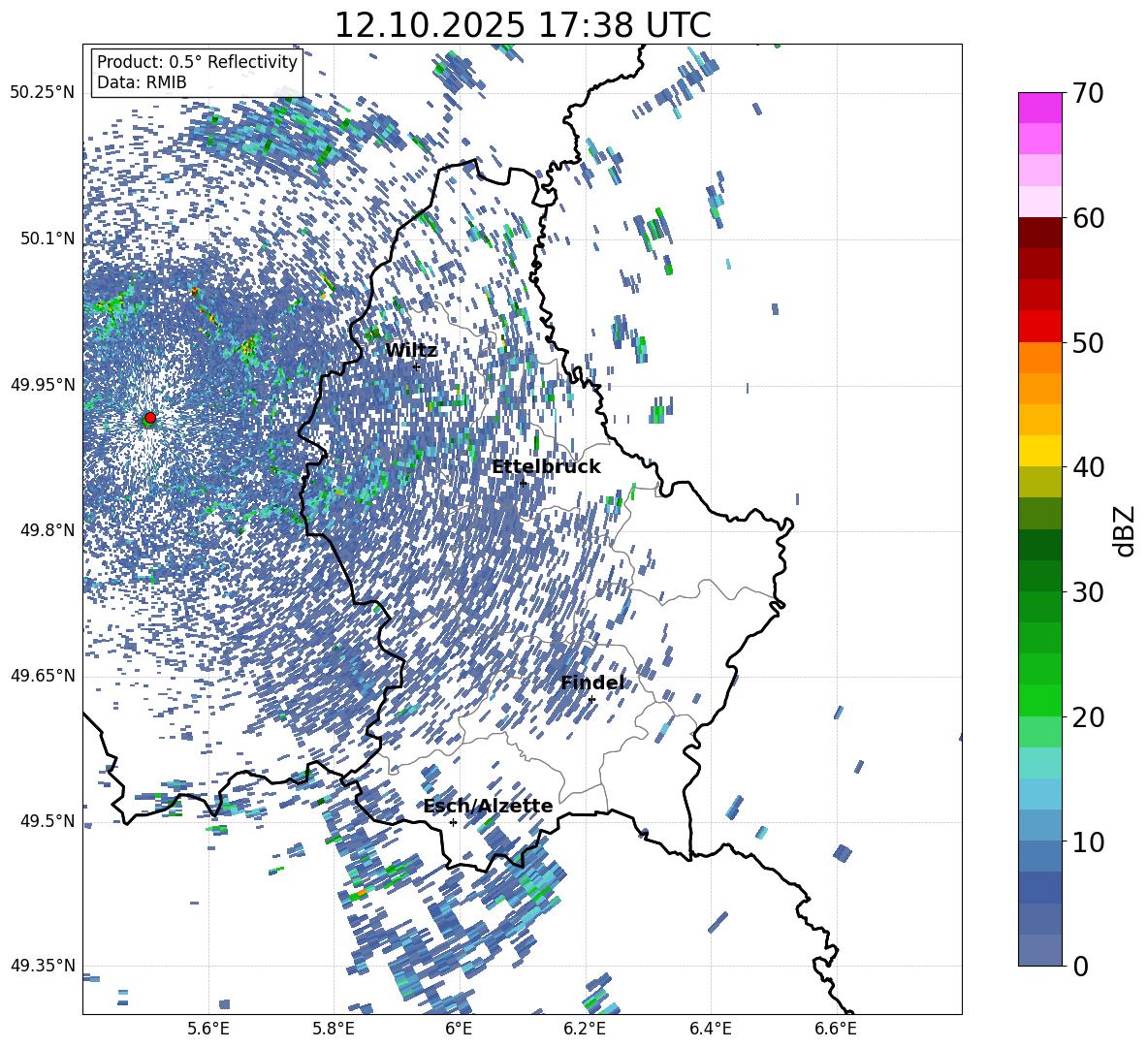Image resolution: width=1148 pixels, height=1048 pixels.
Task: Click the colorbar 30 tick label
Action: click(1088, 592)
